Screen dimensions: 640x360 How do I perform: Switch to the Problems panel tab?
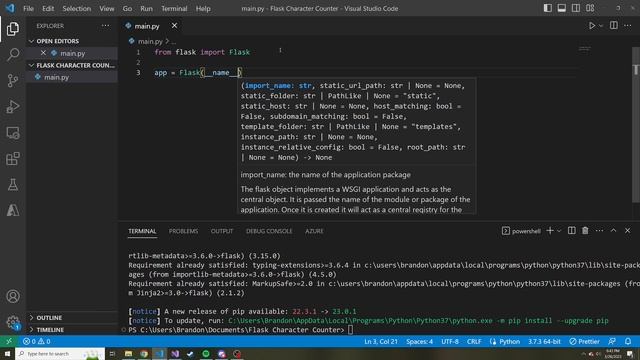pyautogui.click(x=183, y=231)
